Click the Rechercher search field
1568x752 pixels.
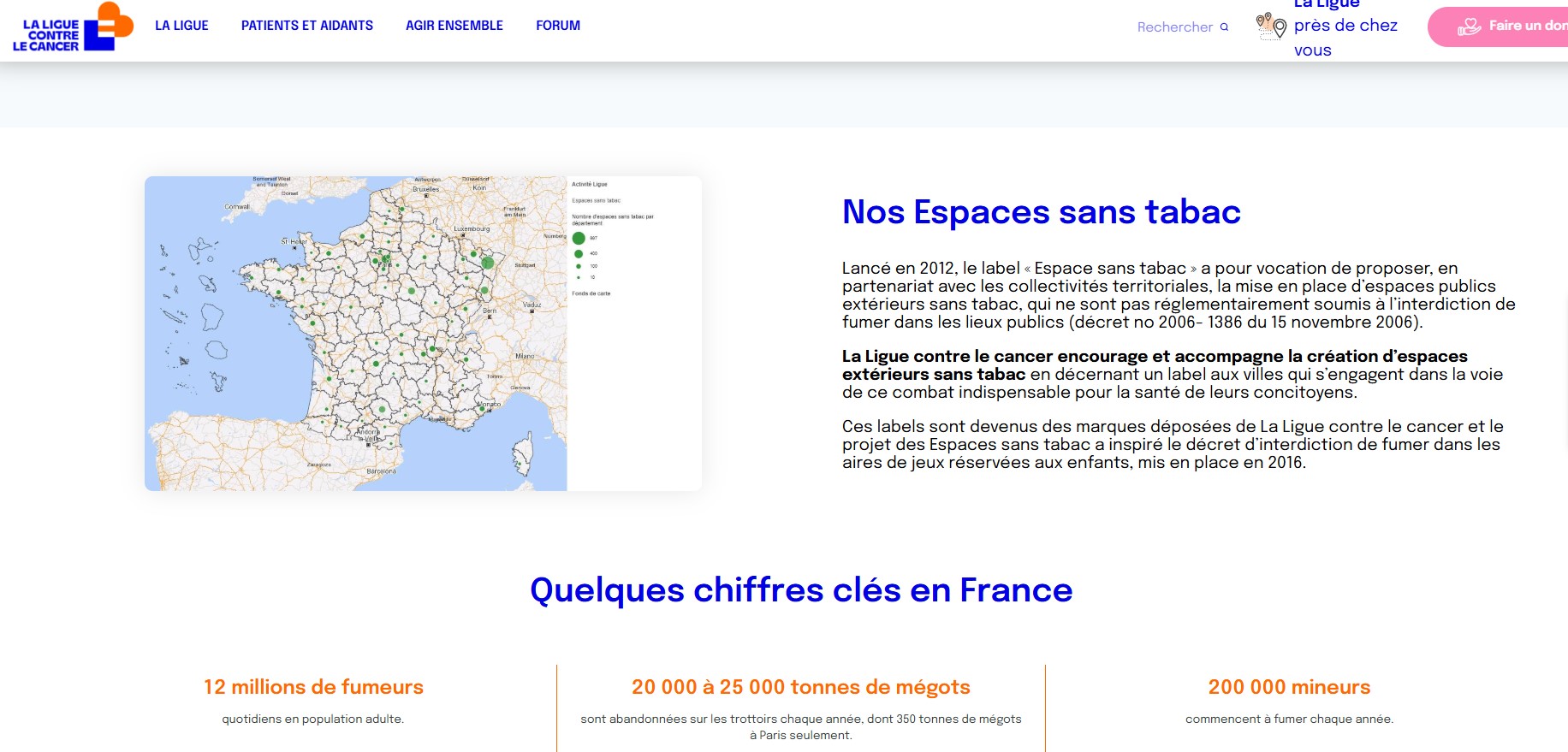coord(1174,27)
